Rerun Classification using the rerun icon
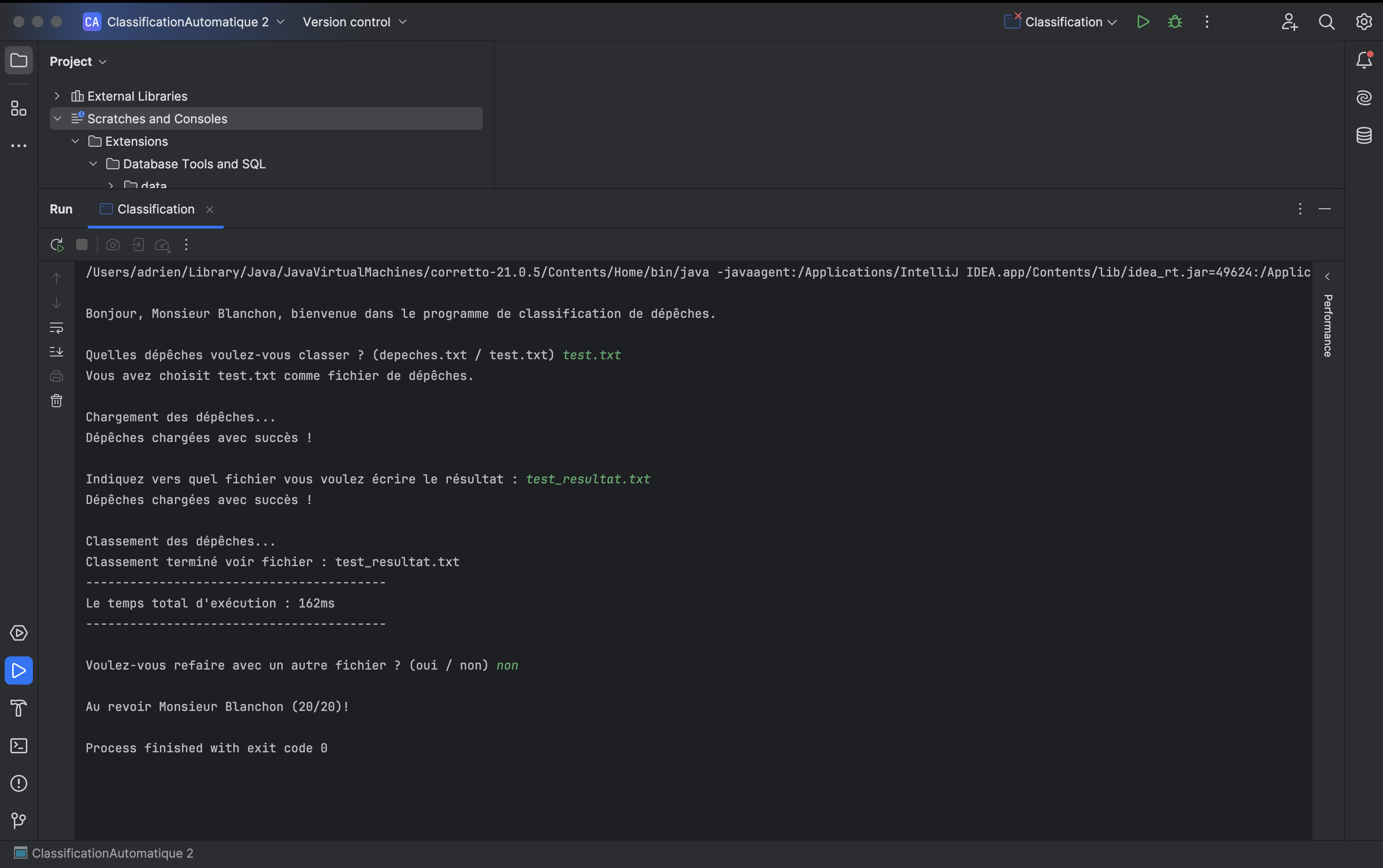 [x=57, y=245]
